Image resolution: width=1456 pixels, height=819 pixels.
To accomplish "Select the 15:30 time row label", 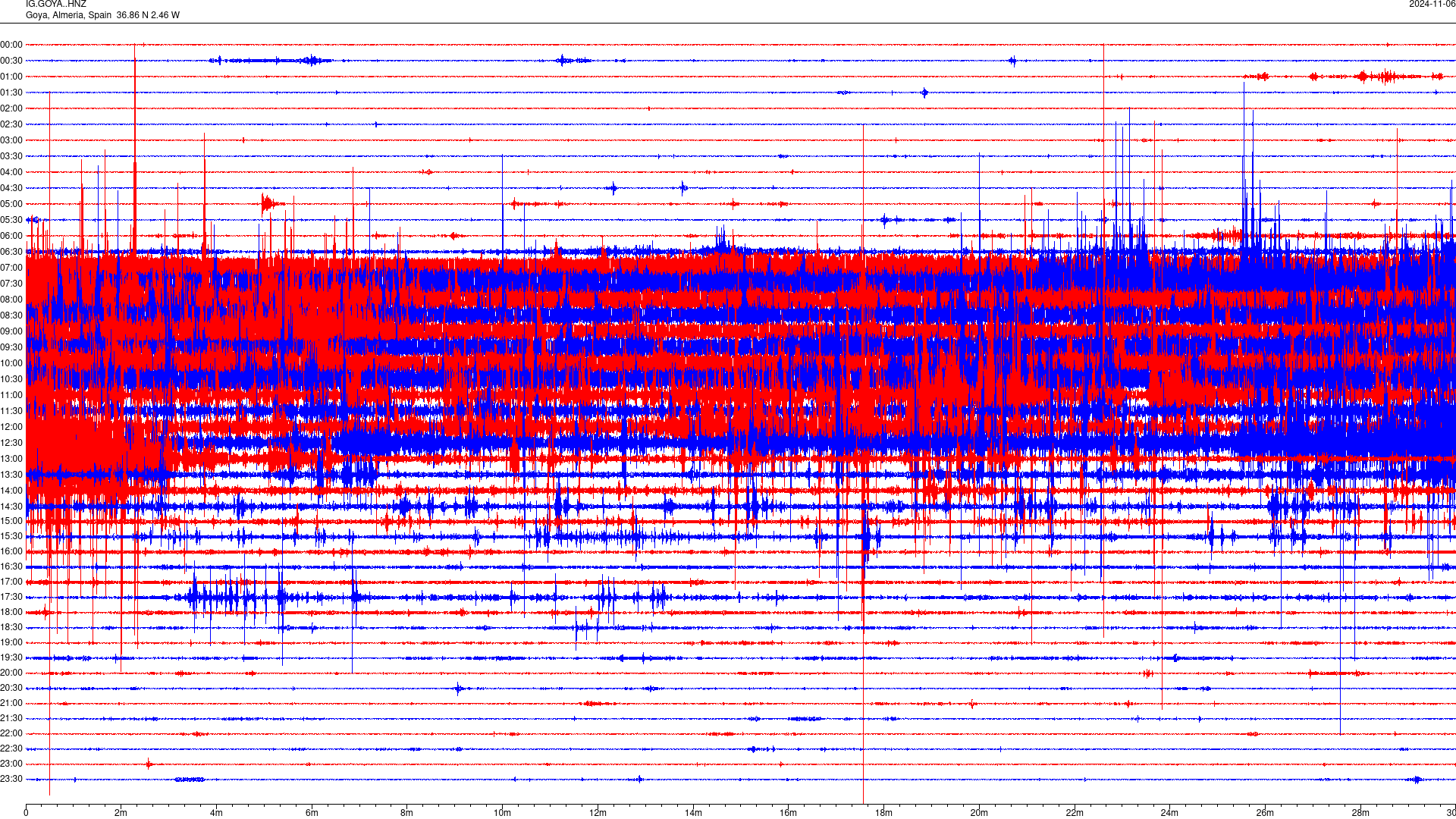I will point(11,536).
